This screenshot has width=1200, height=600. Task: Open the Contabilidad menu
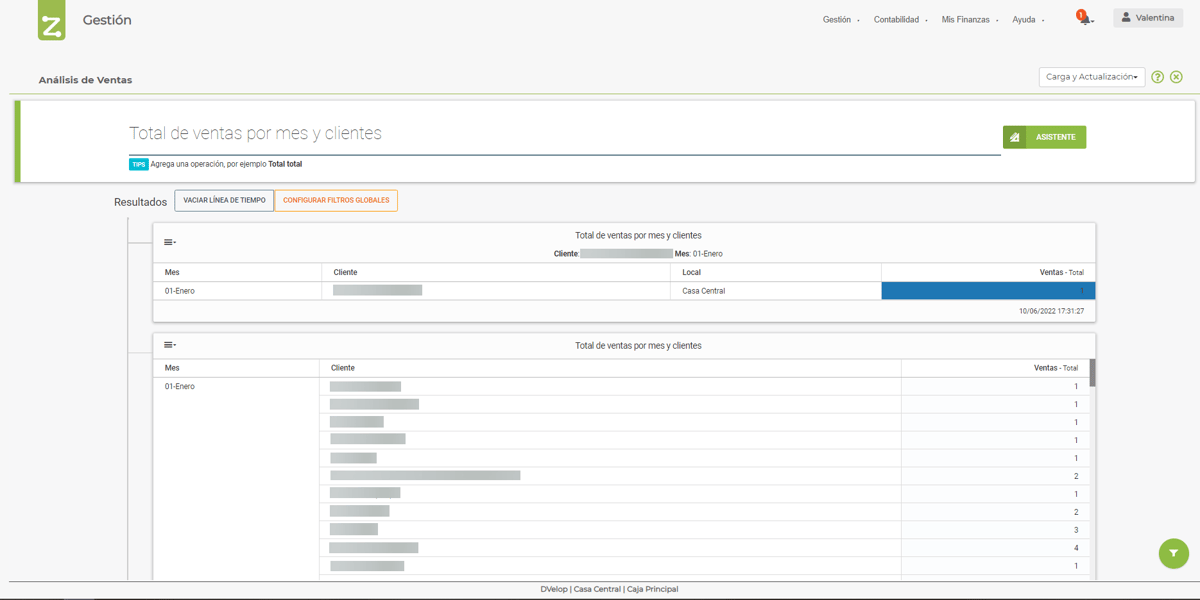click(x=898, y=18)
